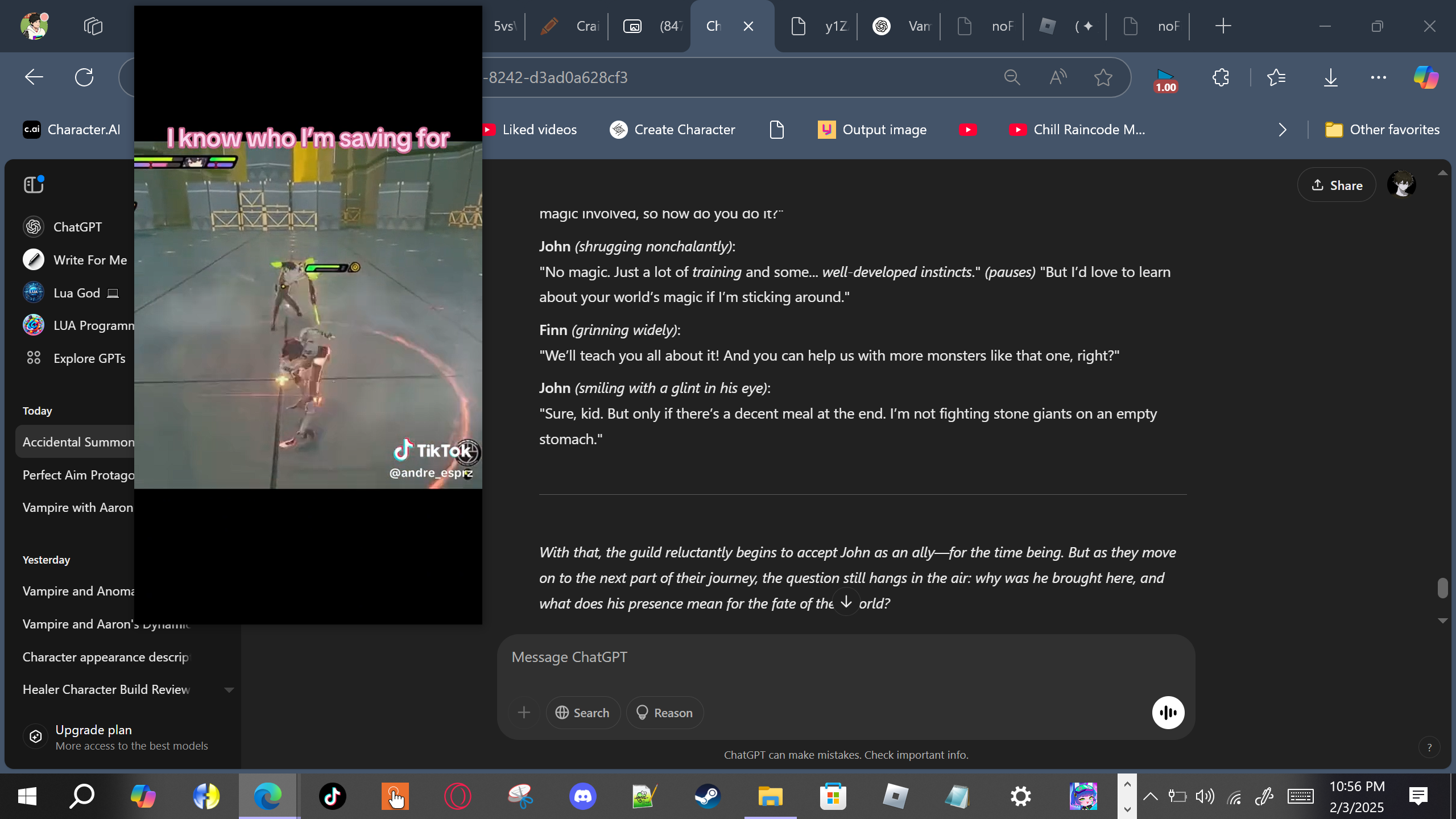Switch to the Vam ChatGPT tab

pyautogui.click(x=900, y=26)
